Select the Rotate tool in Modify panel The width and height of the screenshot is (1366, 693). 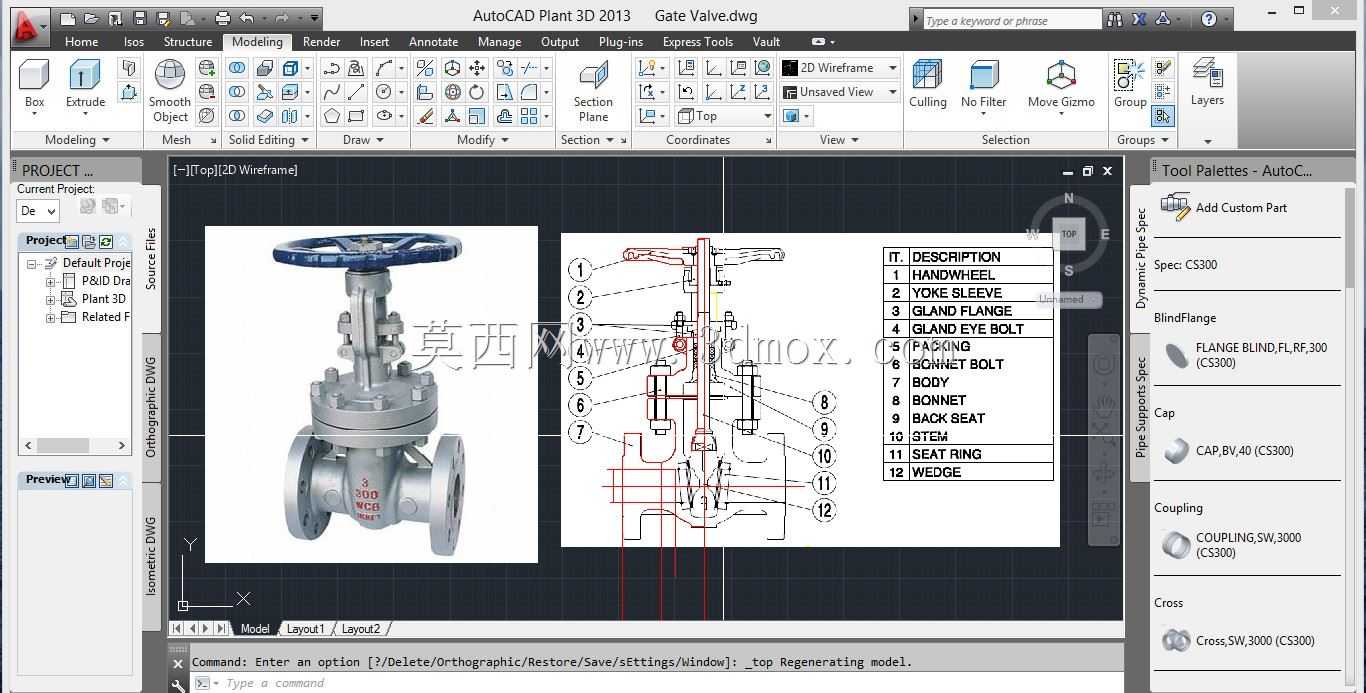coord(477,91)
